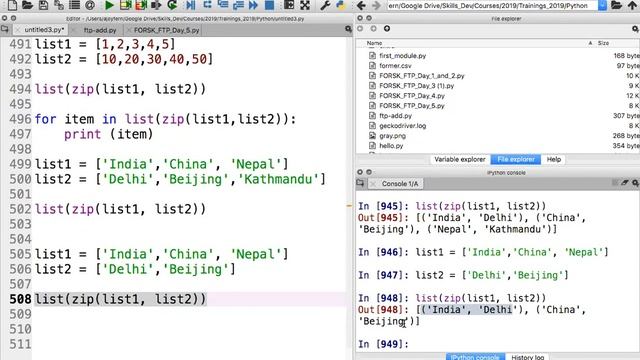Viewport: 640px width, 360px height.
Task: Maximize the current pane
Action: (289, 5)
